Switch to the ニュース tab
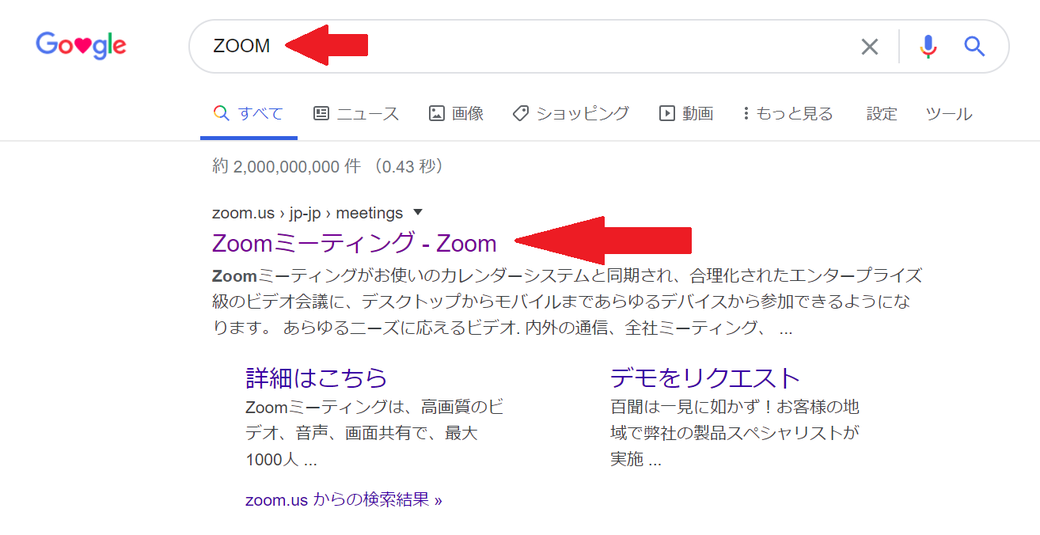This screenshot has width=1040, height=535. (x=356, y=113)
